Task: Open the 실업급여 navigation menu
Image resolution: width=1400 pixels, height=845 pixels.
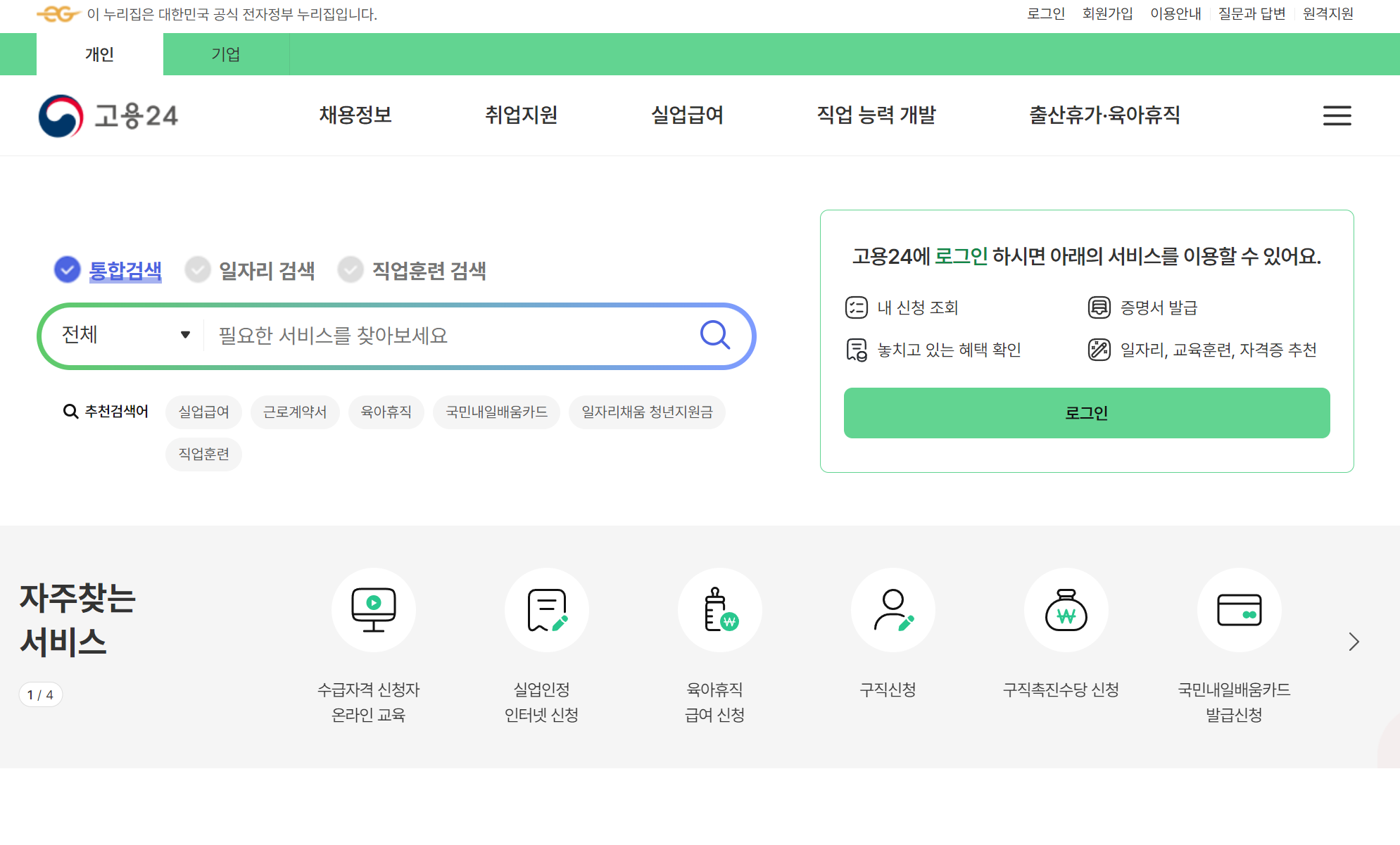Action: tap(687, 115)
